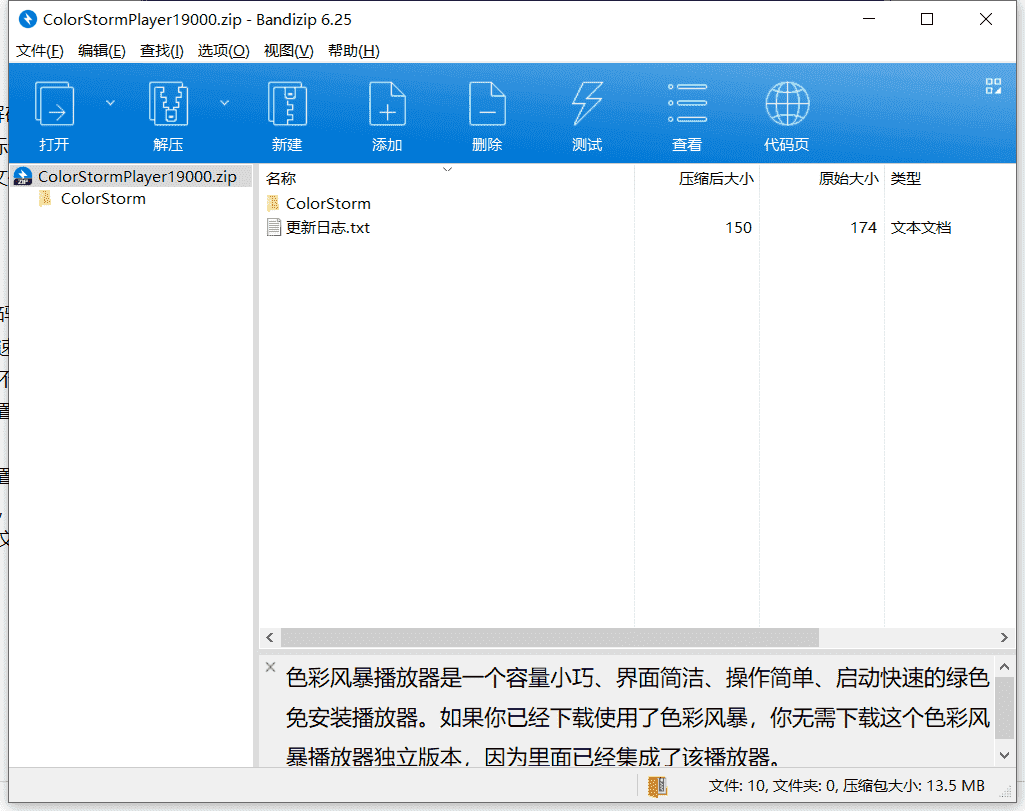Close the Bandizip window
This screenshot has width=1025, height=811.
click(986, 19)
